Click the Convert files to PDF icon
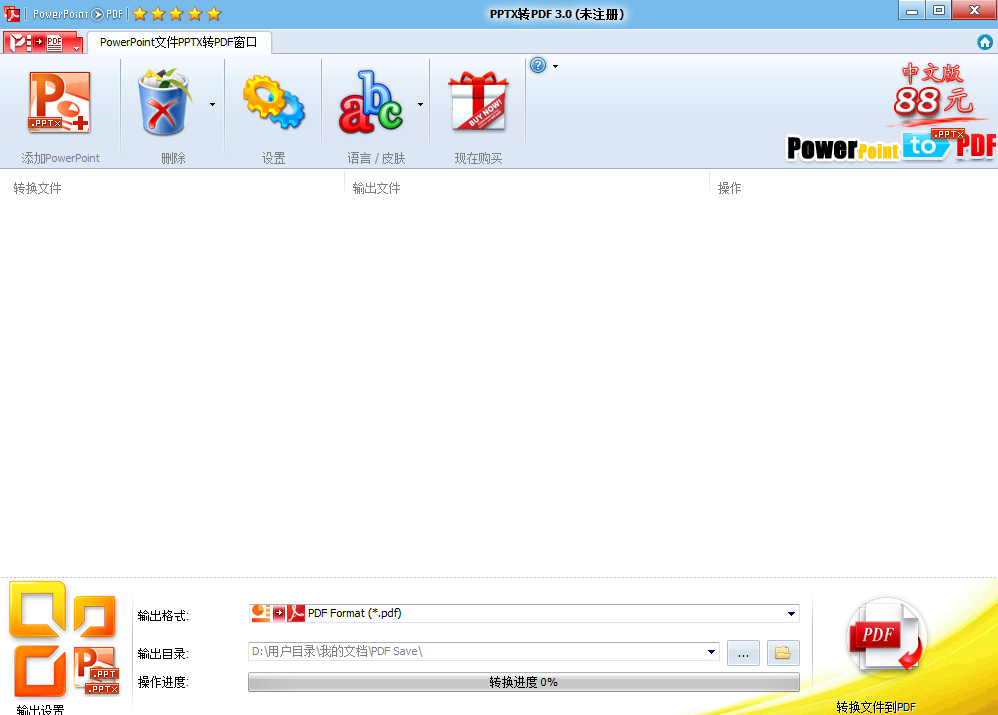 tap(886, 637)
